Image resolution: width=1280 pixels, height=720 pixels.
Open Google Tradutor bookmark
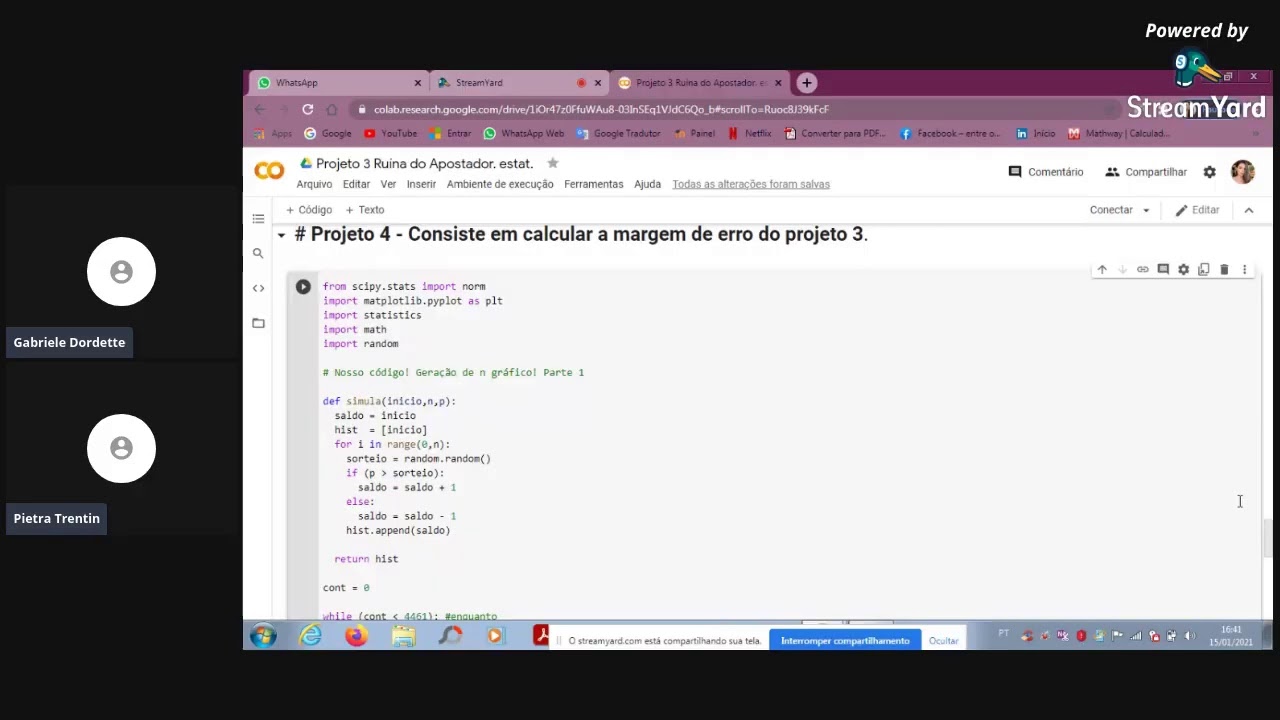coord(619,133)
